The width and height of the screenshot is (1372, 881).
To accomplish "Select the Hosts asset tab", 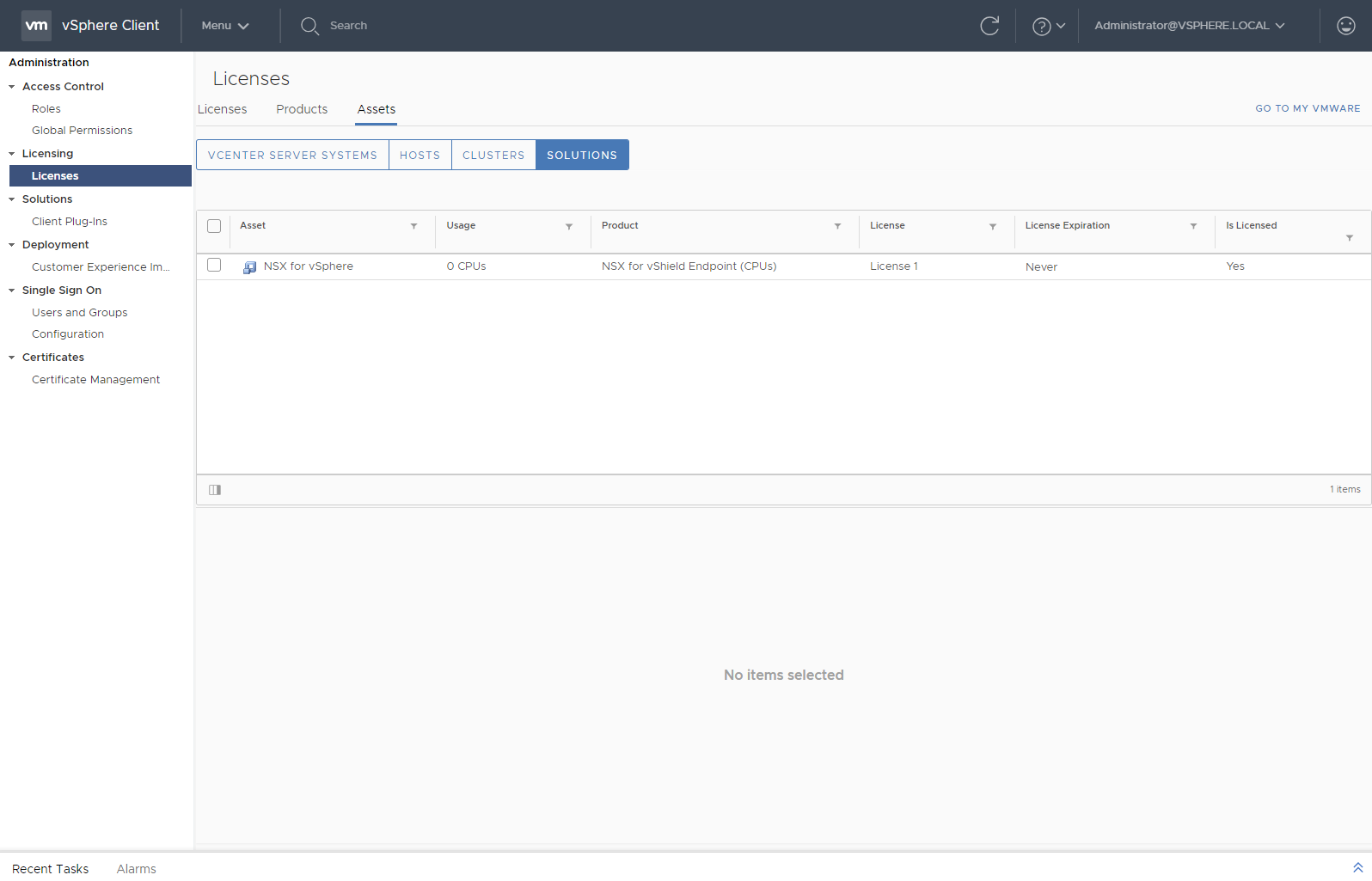I will coord(420,156).
